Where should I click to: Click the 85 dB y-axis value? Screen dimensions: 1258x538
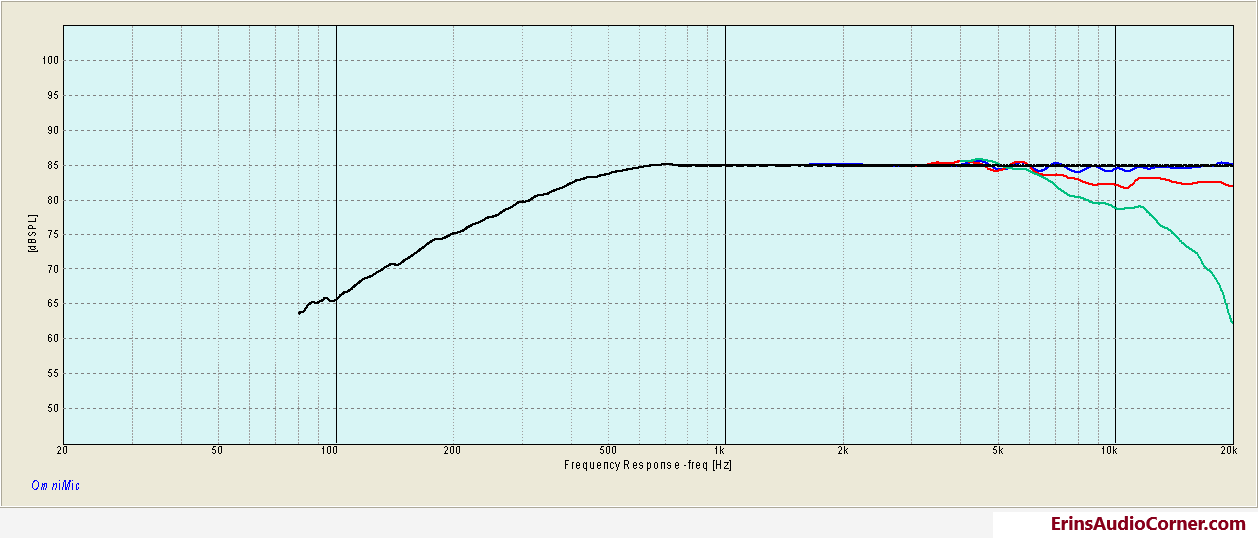[x=55, y=166]
